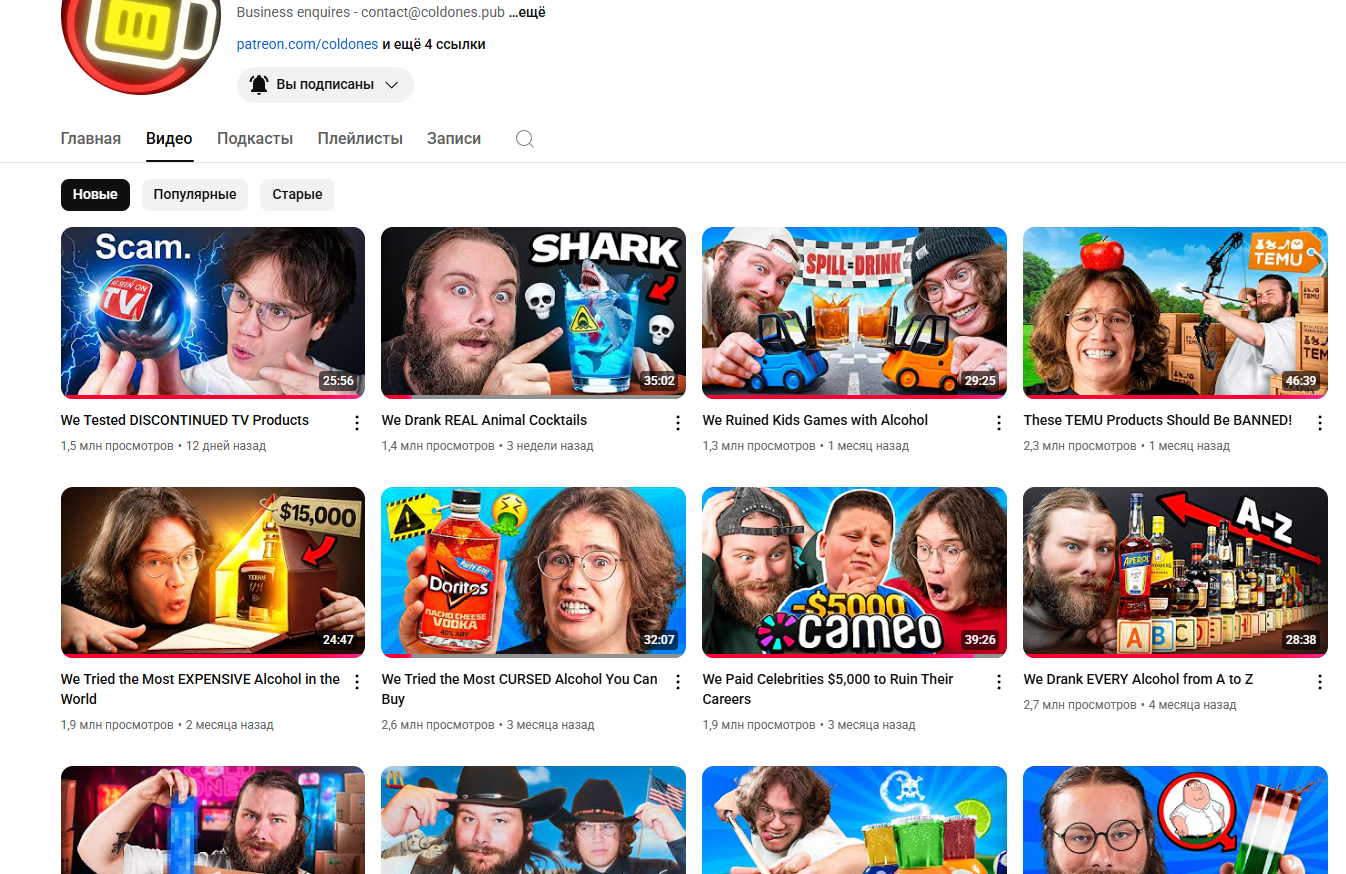
Task: Show the other links via и ещё 4 ссылки
Action: 434,45
